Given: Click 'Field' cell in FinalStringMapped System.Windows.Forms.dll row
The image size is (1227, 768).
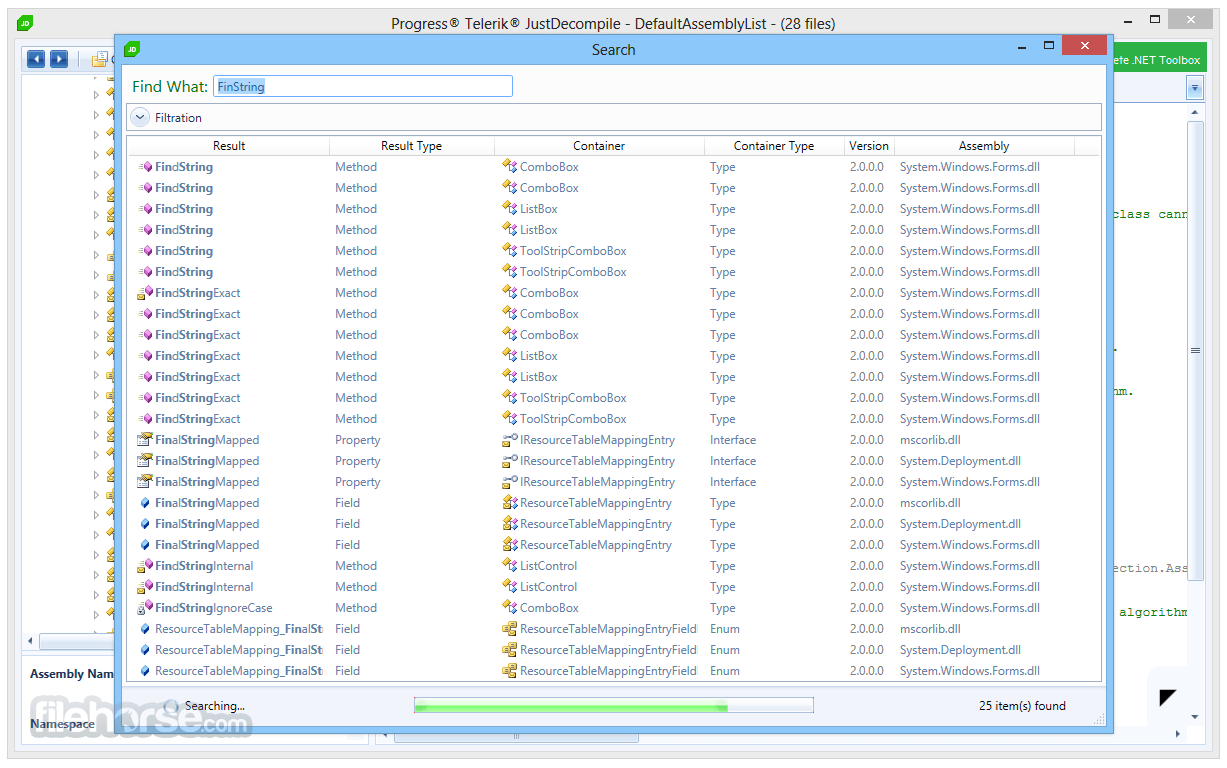Looking at the screenshot, I should coord(347,545).
